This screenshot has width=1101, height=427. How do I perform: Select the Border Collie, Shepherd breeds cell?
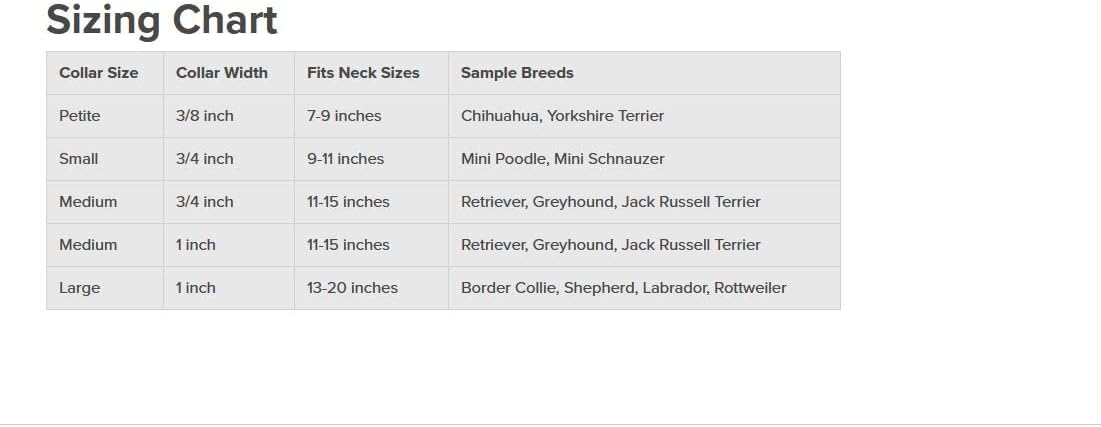[x=623, y=288]
